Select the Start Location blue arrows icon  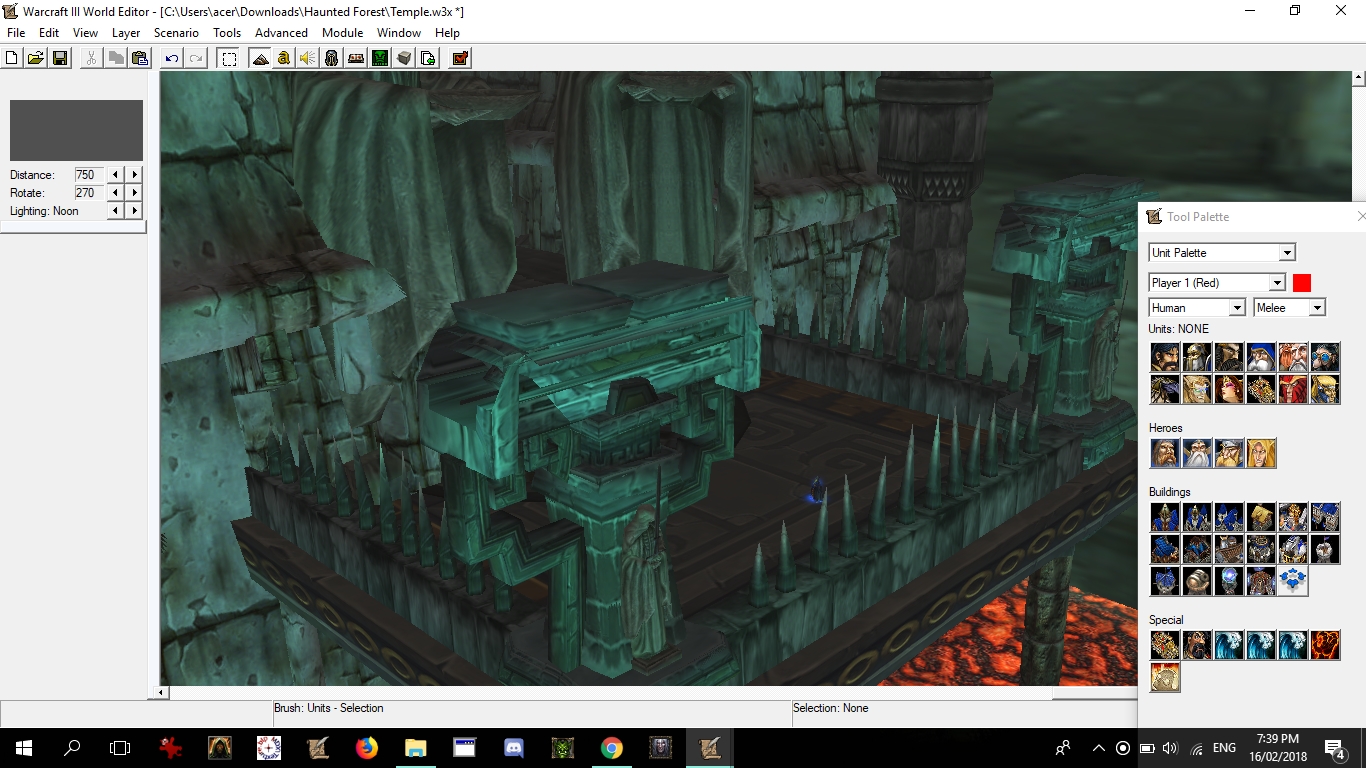tap(1293, 581)
